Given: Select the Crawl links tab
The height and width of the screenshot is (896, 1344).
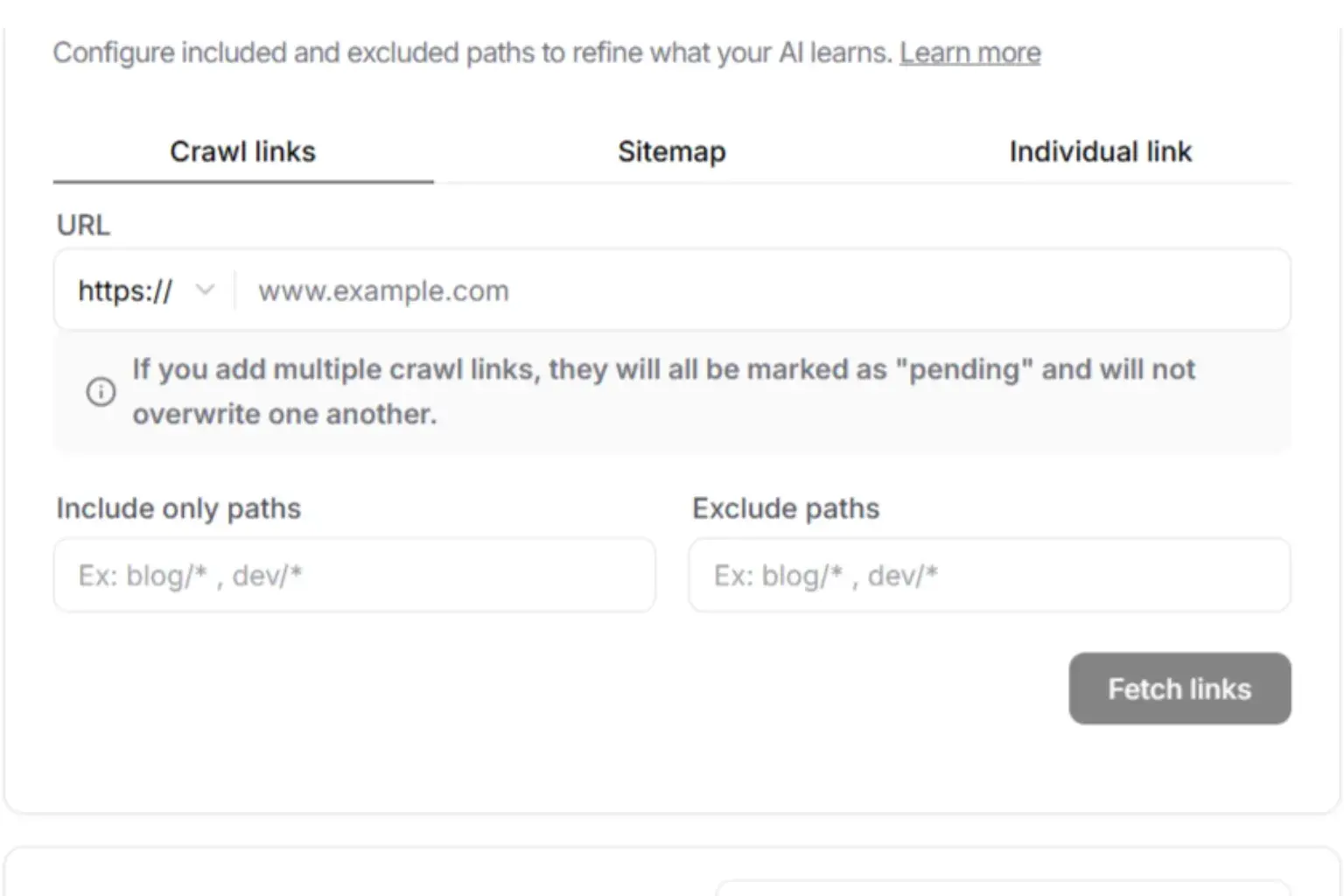Looking at the screenshot, I should click(243, 151).
